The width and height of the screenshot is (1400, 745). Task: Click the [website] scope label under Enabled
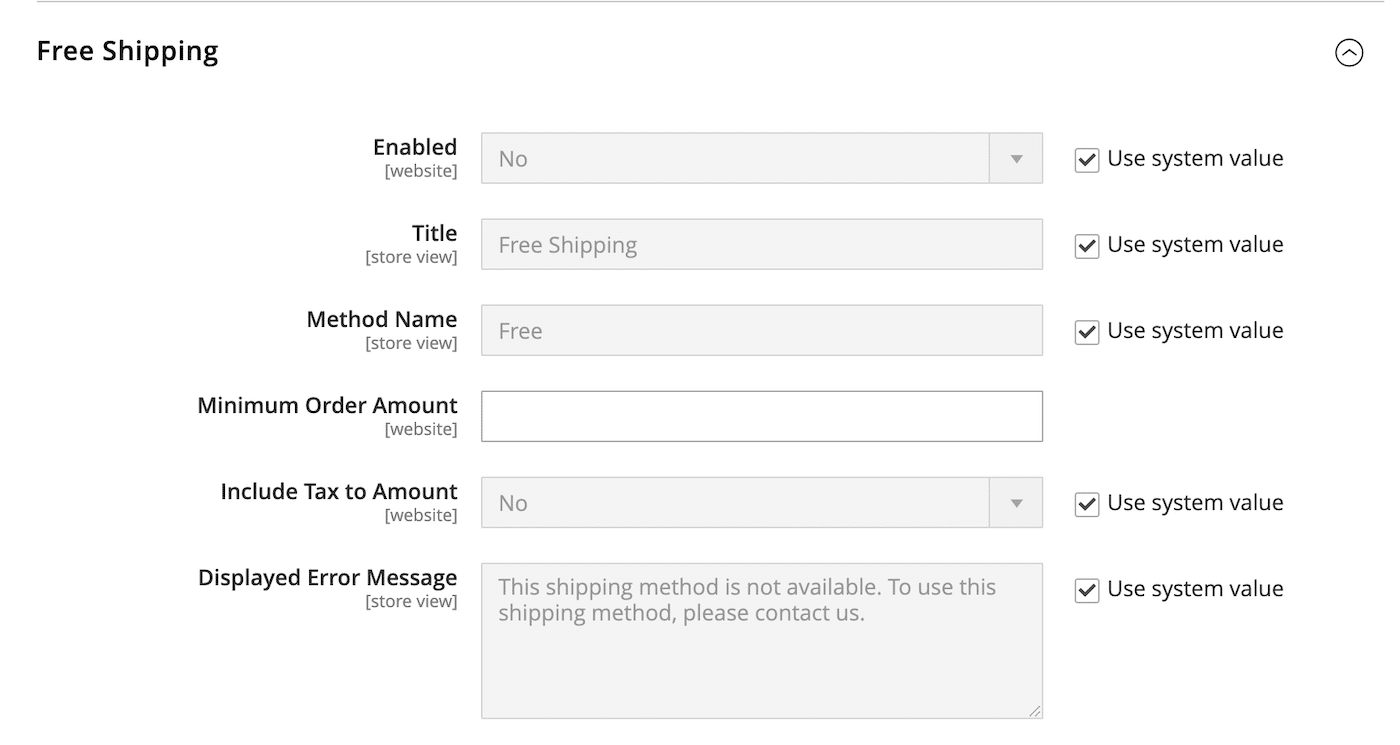[x=421, y=171]
